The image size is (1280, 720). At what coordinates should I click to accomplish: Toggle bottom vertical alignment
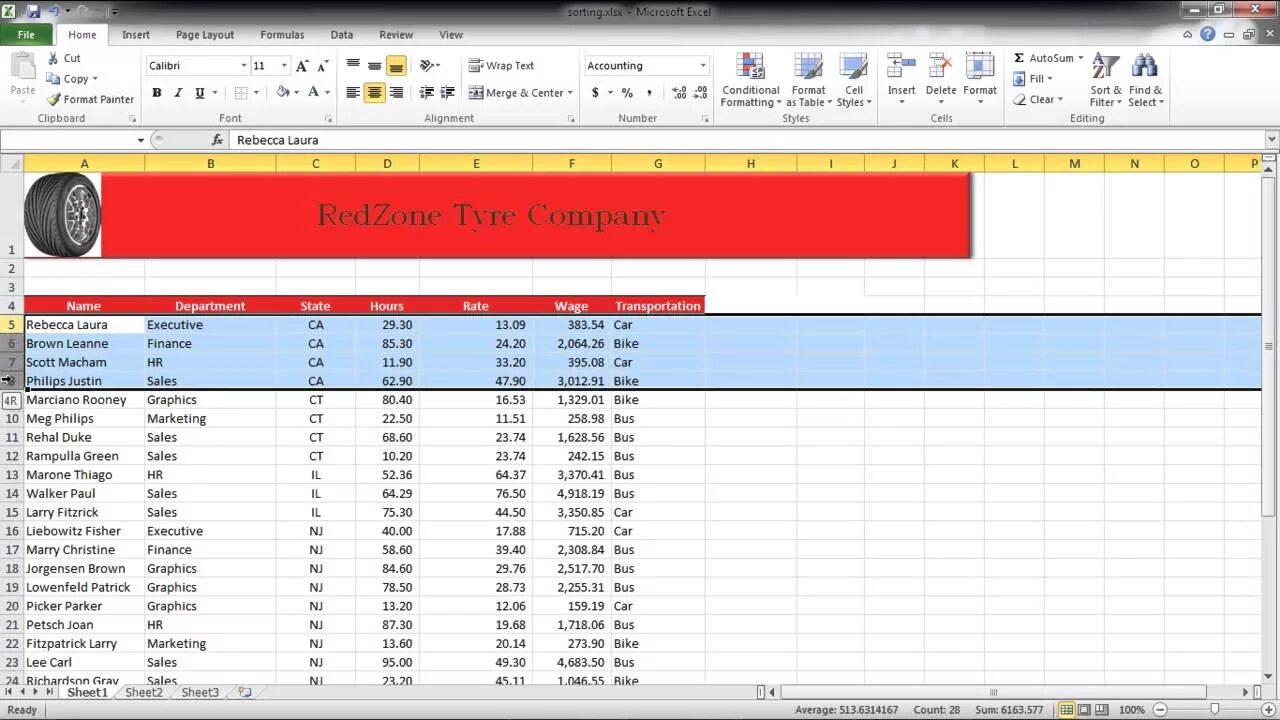click(x=396, y=66)
